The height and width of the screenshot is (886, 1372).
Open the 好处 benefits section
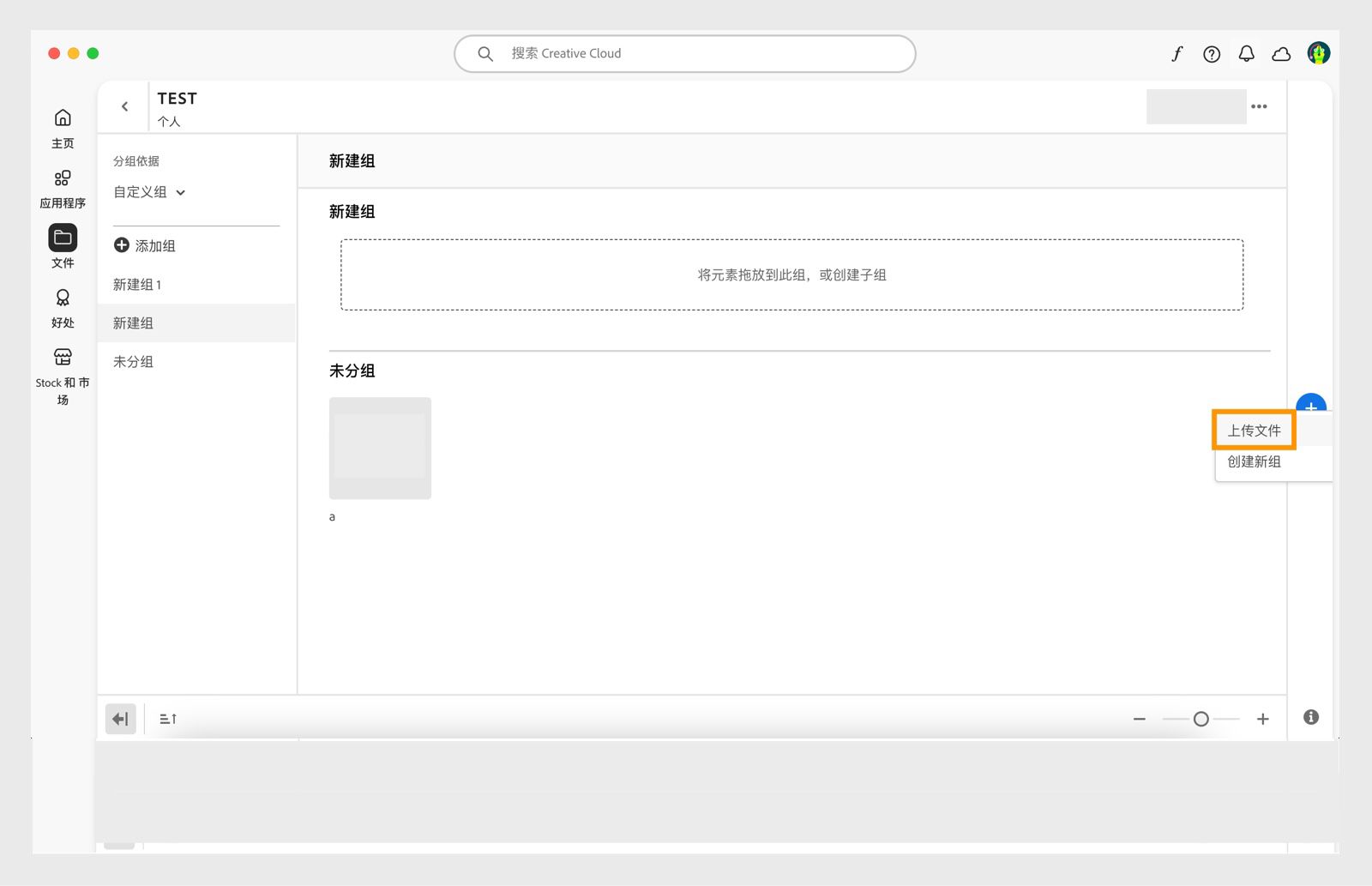pyautogui.click(x=63, y=298)
